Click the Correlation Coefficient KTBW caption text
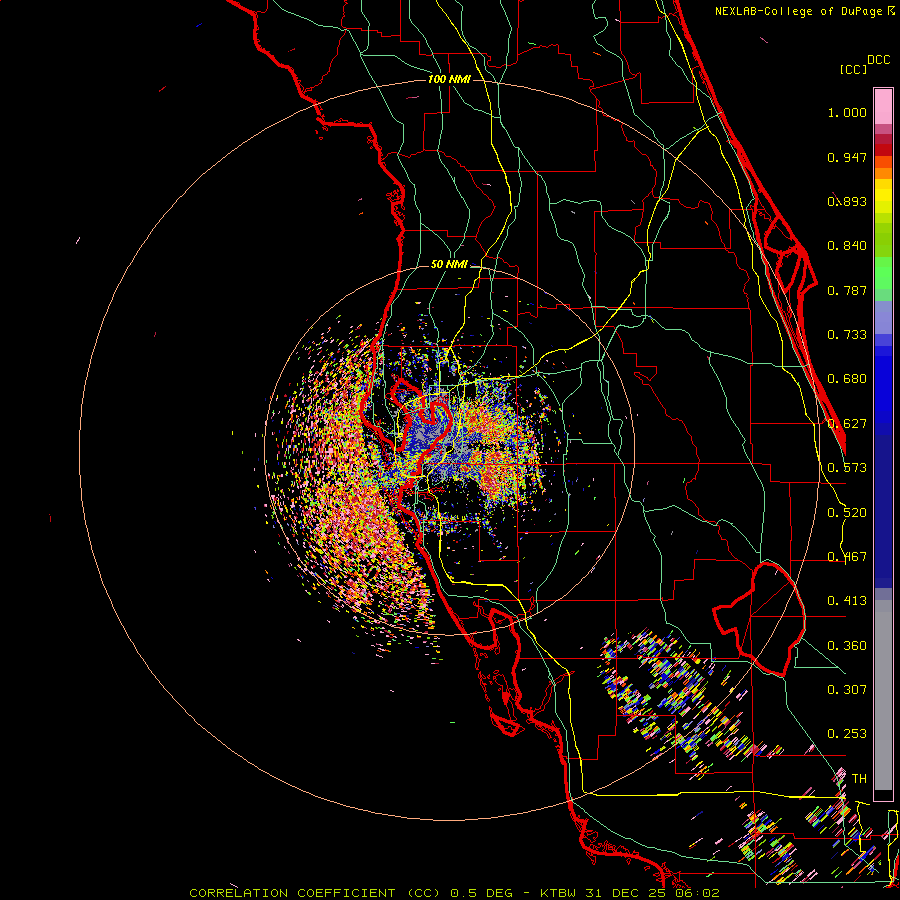 click(454, 893)
